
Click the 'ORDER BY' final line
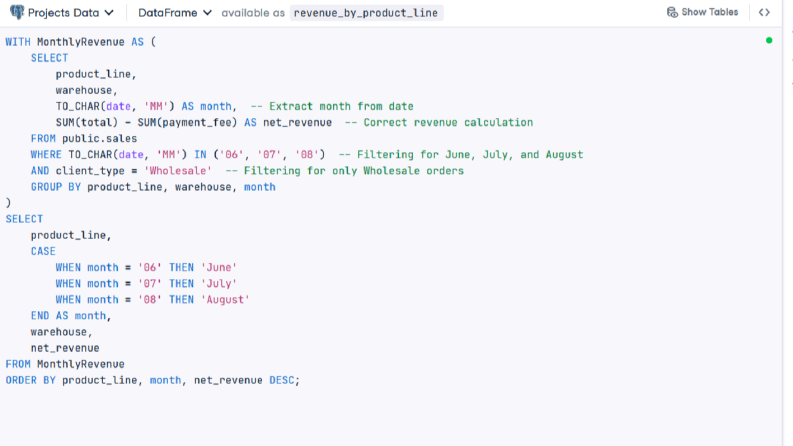(x=153, y=380)
